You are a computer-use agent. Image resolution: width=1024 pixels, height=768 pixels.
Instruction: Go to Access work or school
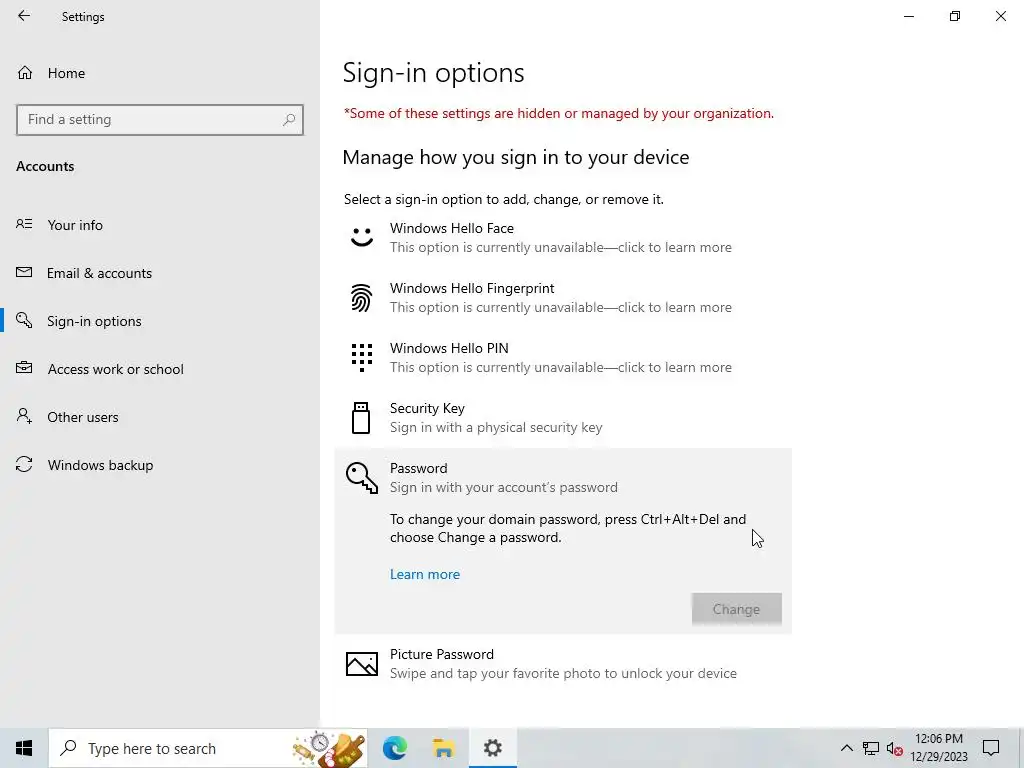pyautogui.click(x=160, y=369)
